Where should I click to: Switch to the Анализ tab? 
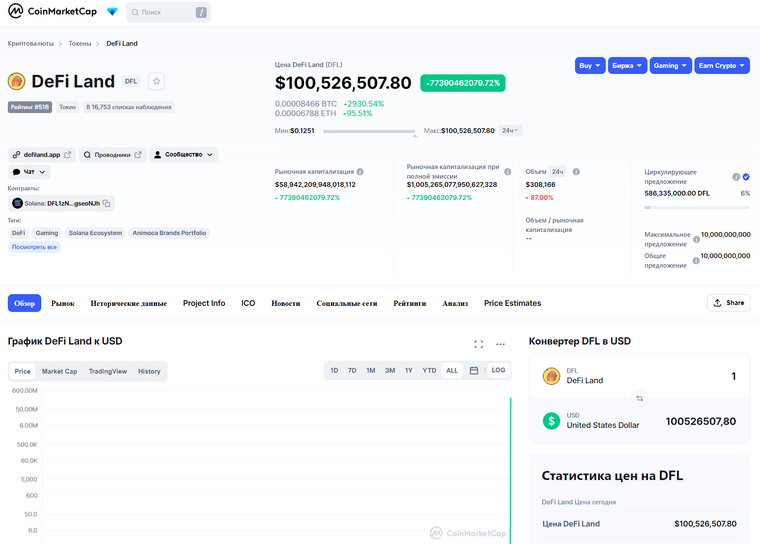(x=455, y=304)
